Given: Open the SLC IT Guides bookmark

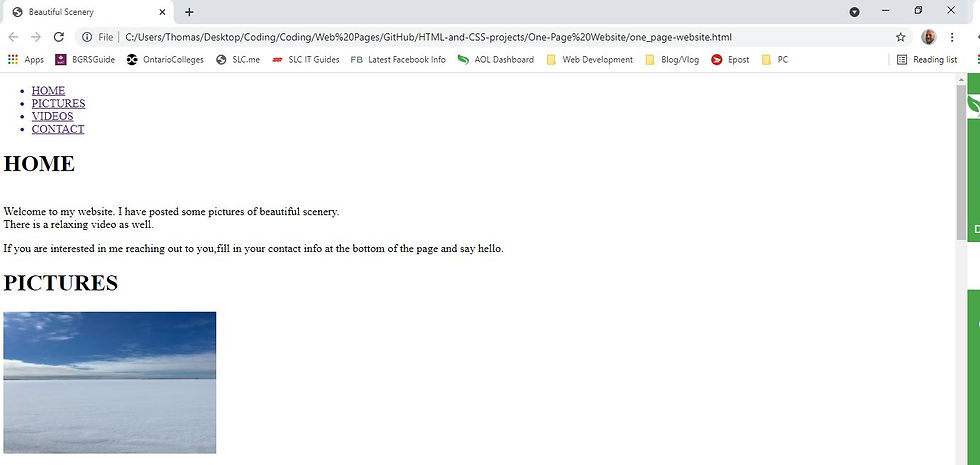Looking at the screenshot, I should pyautogui.click(x=306, y=59).
